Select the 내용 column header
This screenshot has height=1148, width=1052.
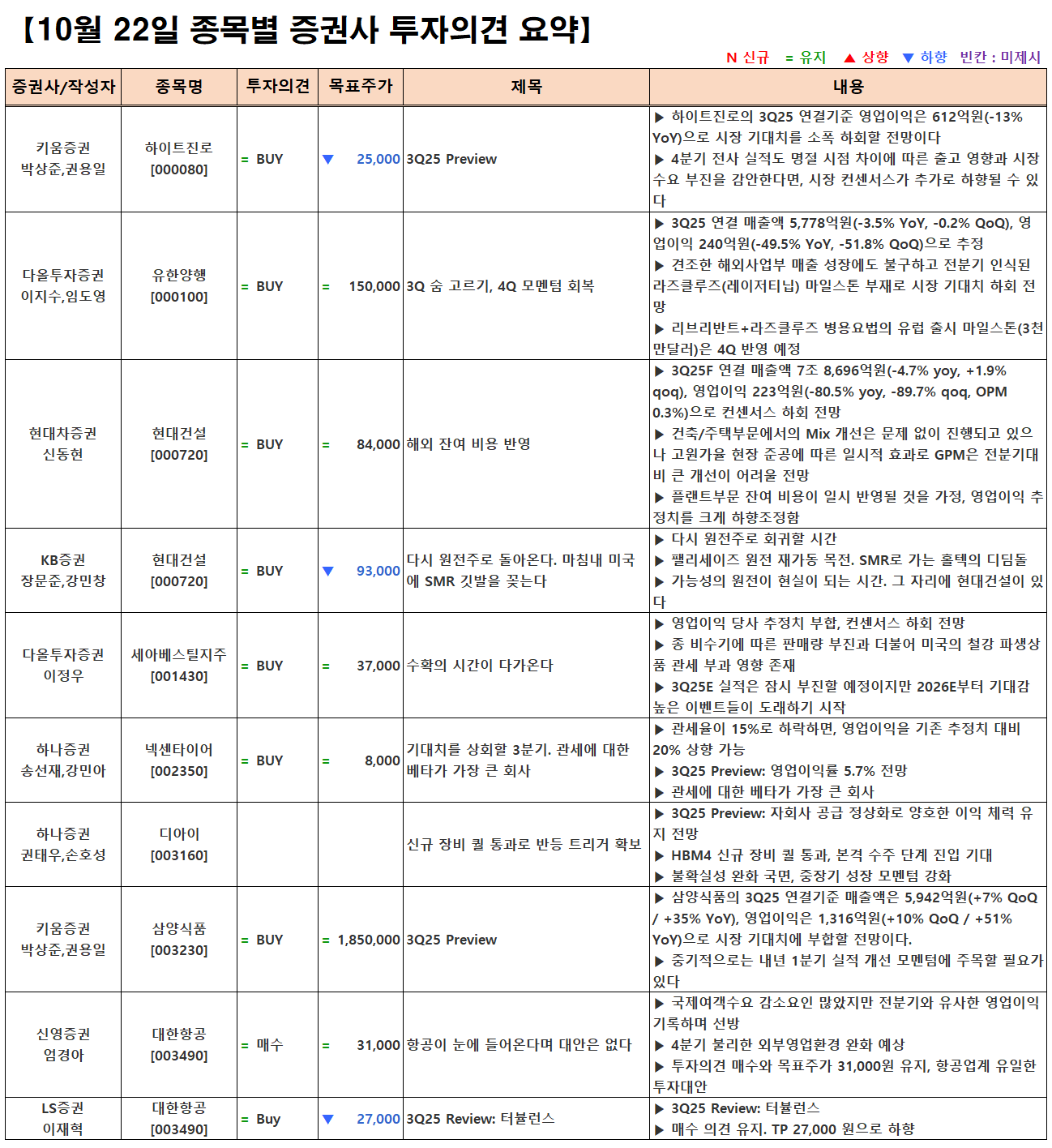point(848,87)
